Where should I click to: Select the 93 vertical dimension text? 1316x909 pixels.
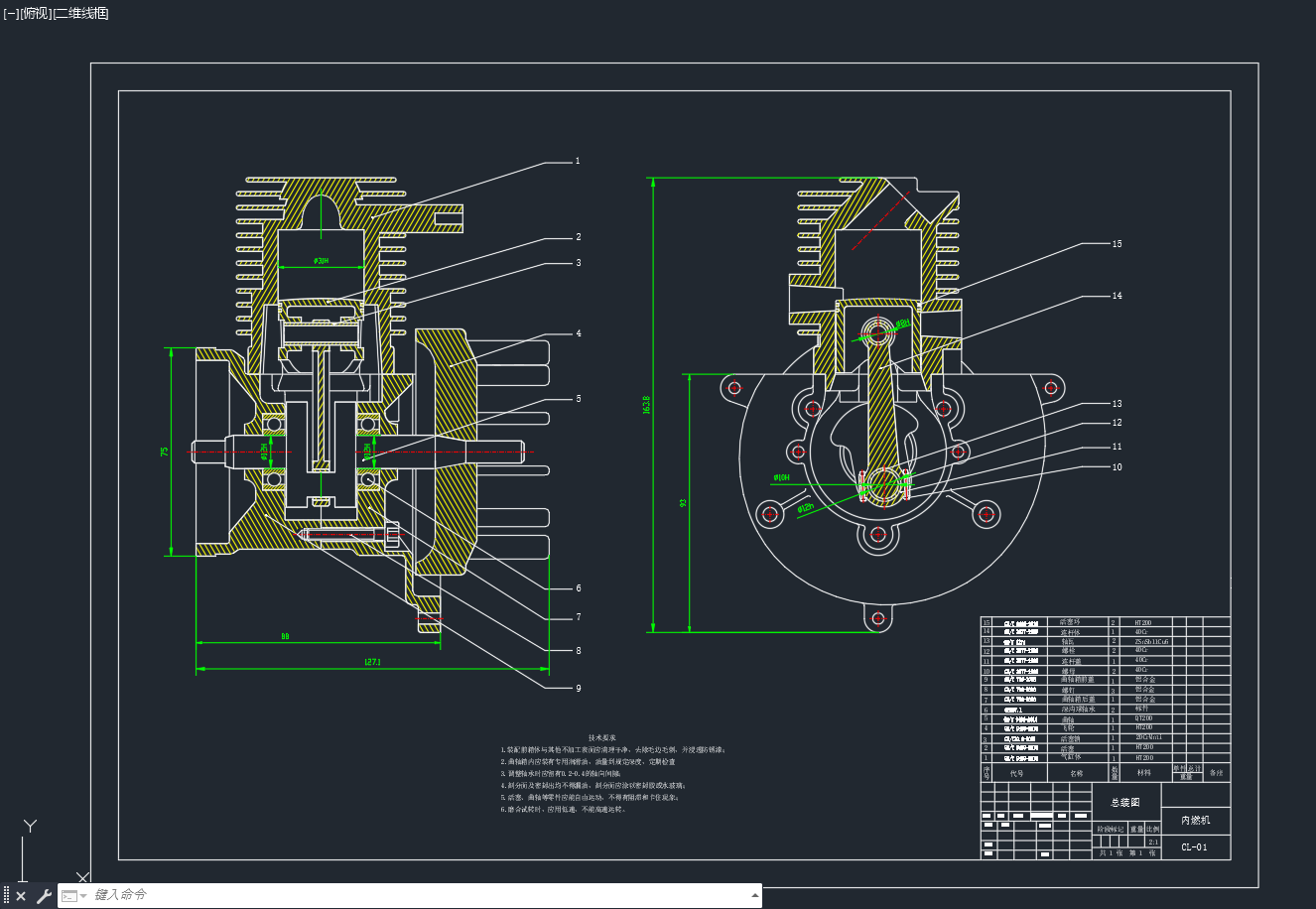(x=683, y=503)
